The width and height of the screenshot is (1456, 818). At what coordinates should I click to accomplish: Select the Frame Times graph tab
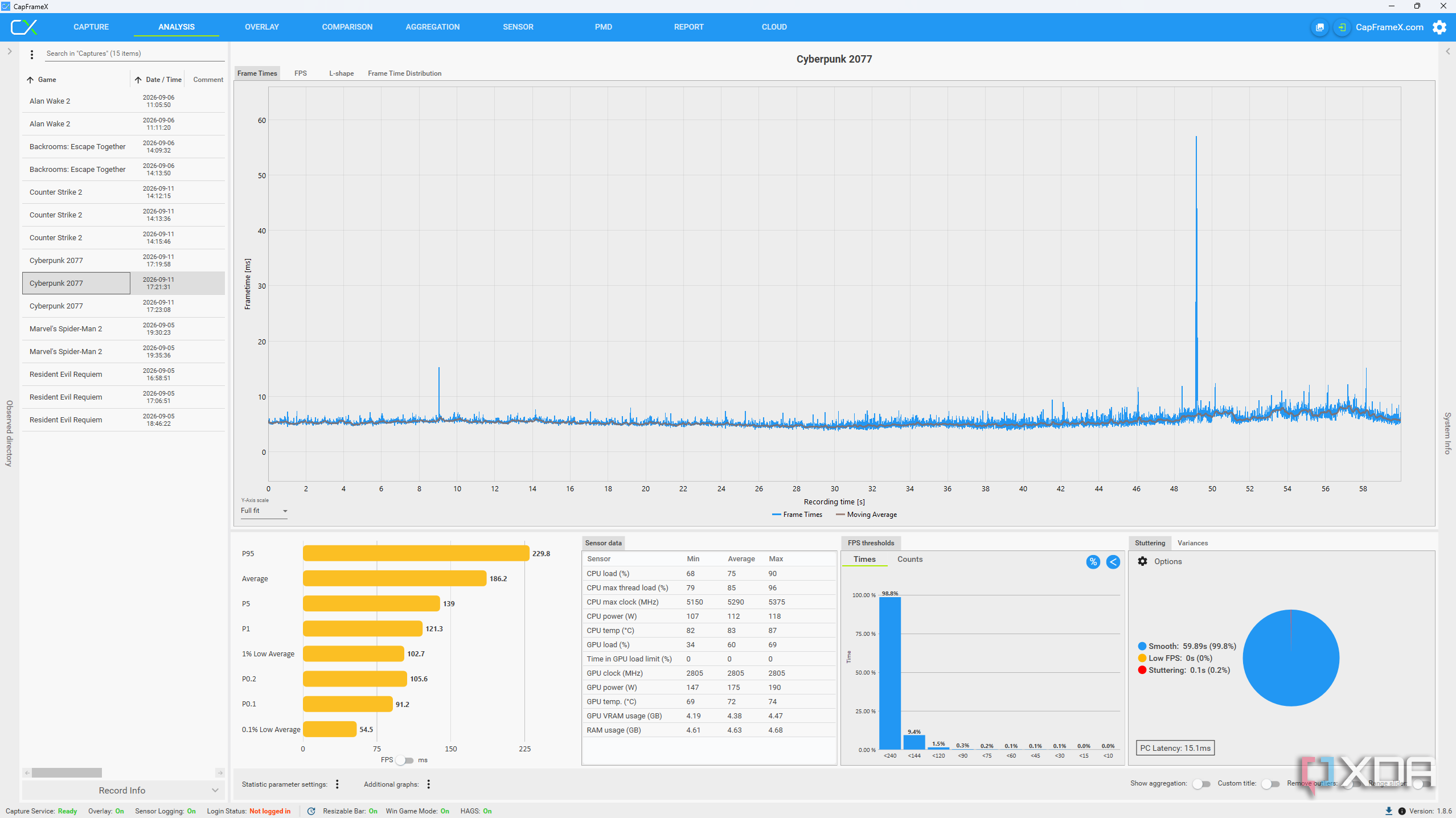pyautogui.click(x=257, y=73)
